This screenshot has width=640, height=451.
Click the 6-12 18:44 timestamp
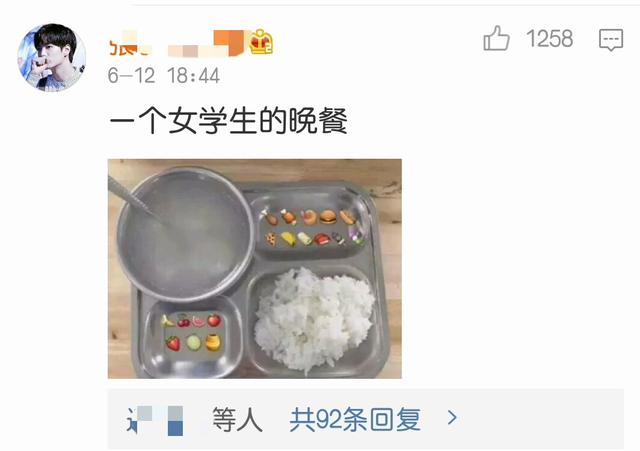click(x=164, y=76)
